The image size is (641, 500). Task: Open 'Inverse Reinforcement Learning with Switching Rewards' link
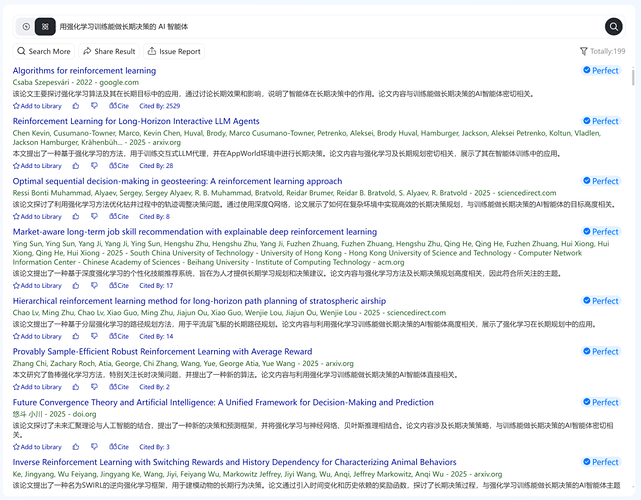pyautogui.click(x=234, y=462)
